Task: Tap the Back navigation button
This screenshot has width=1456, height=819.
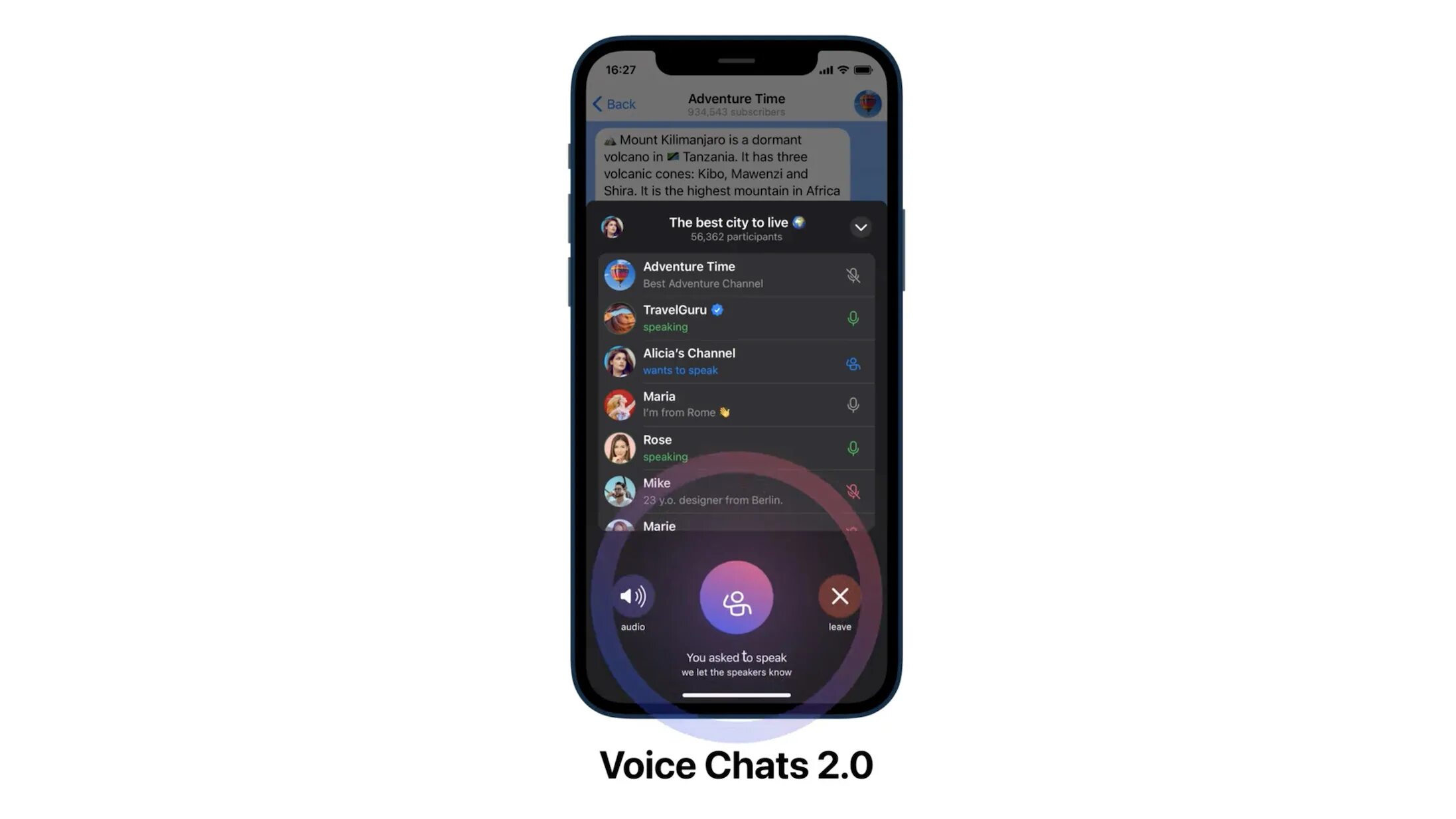Action: tap(614, 104)
